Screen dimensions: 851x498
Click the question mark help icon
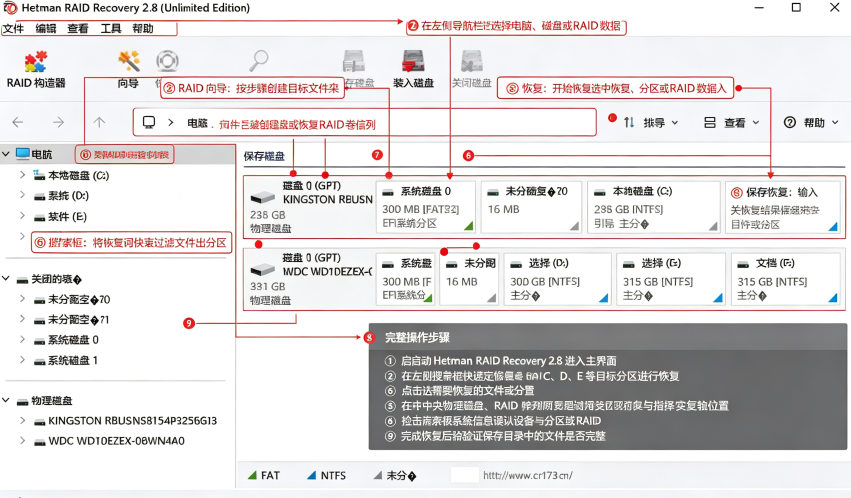[790, 123]
